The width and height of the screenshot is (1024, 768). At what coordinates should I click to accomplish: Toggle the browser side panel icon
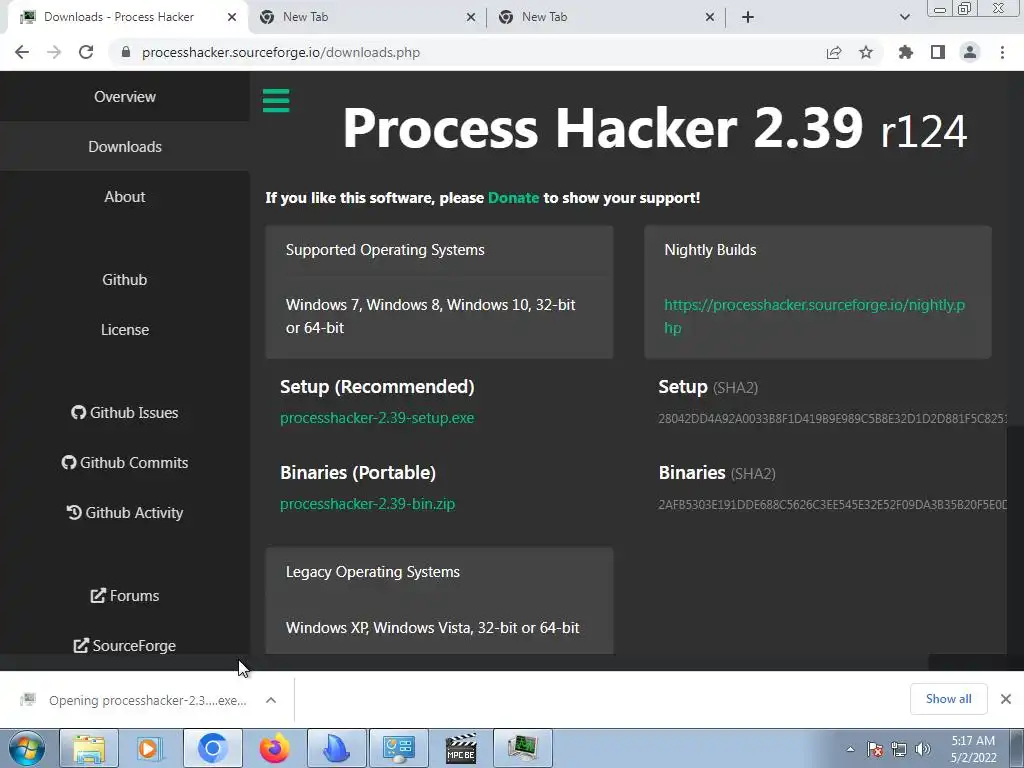pyautogui.click(x=938, y=52)
